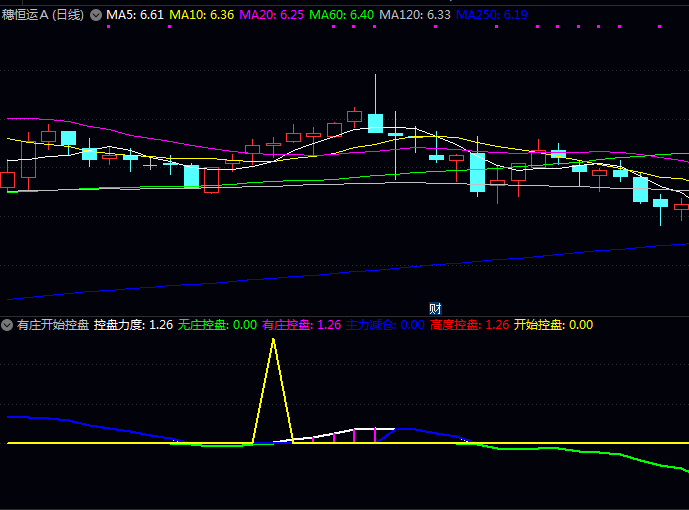The width and height of the screenshot is (689, 510).
Task: Select the magenta MA20 label
Action: pos(272,15)
